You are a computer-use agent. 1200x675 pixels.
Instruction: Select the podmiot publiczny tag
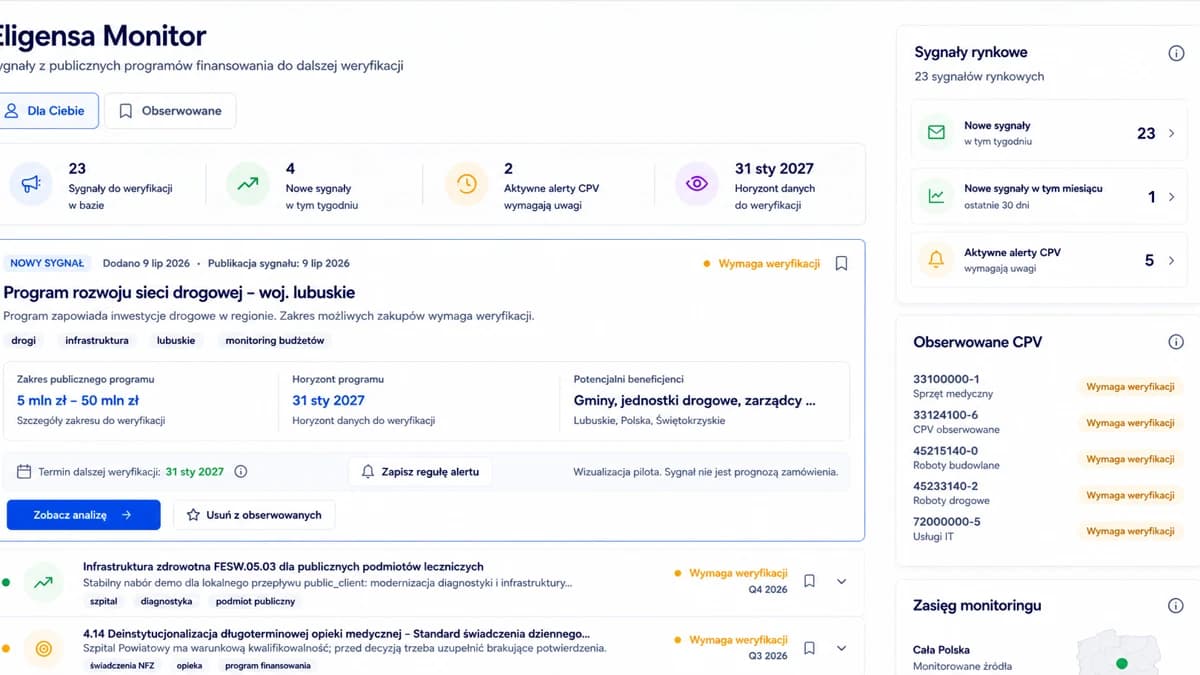[255, 601]
